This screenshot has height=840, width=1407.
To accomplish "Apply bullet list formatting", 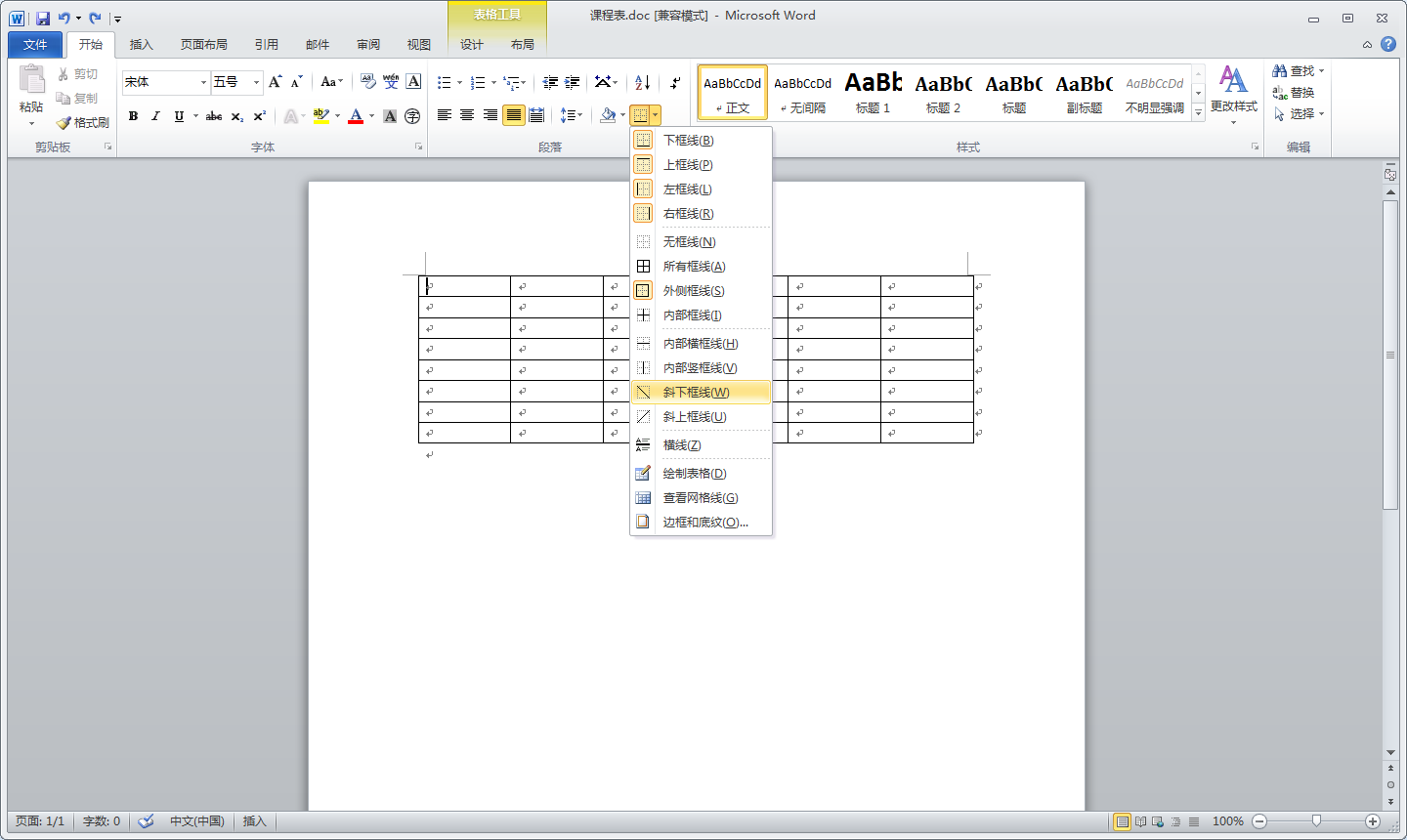I will click(445, 83).
